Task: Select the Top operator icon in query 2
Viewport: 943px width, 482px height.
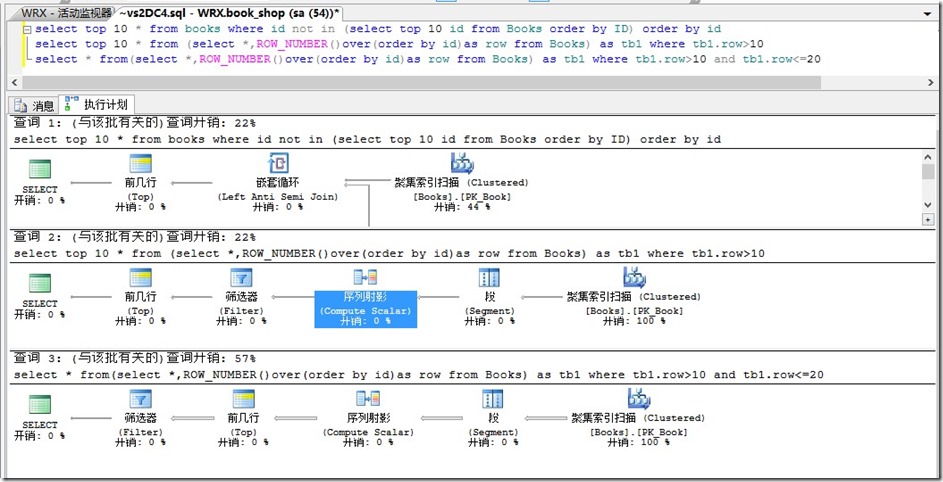Action: tap(140, 278)
